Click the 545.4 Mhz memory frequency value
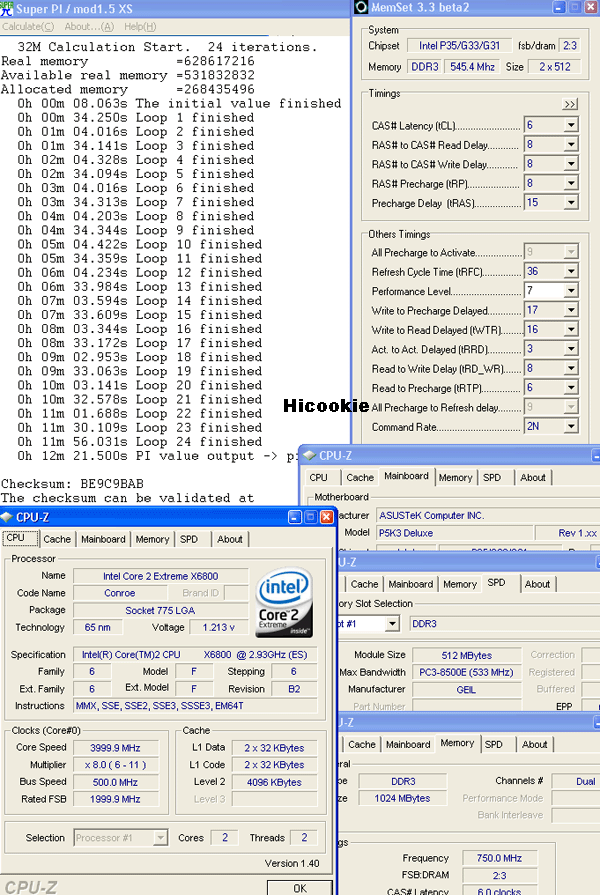This screenshot has width=600, height=895. (x=472, y=67)
